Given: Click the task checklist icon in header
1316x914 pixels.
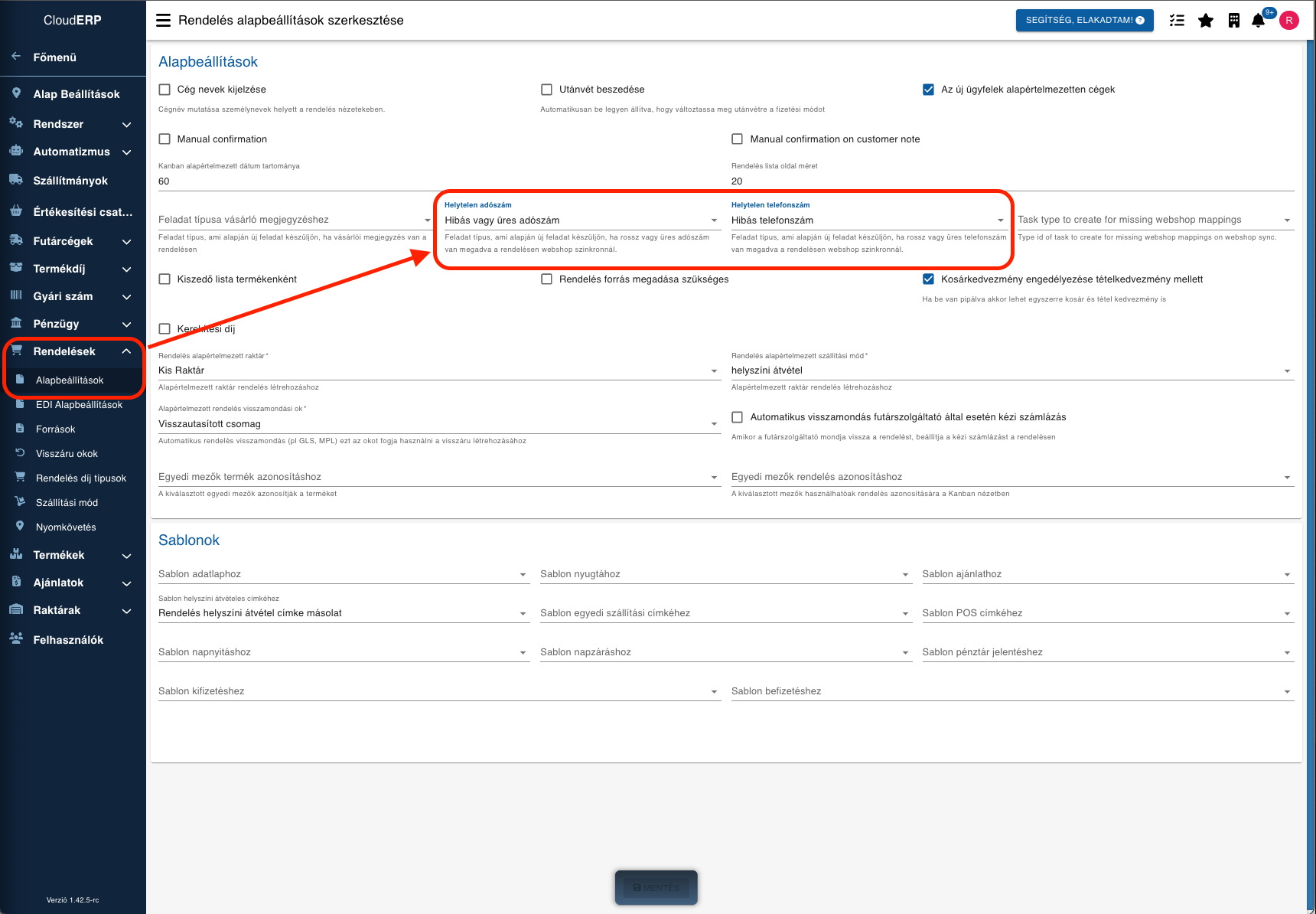Looking at the screenshot, I should pos(1177,21).
